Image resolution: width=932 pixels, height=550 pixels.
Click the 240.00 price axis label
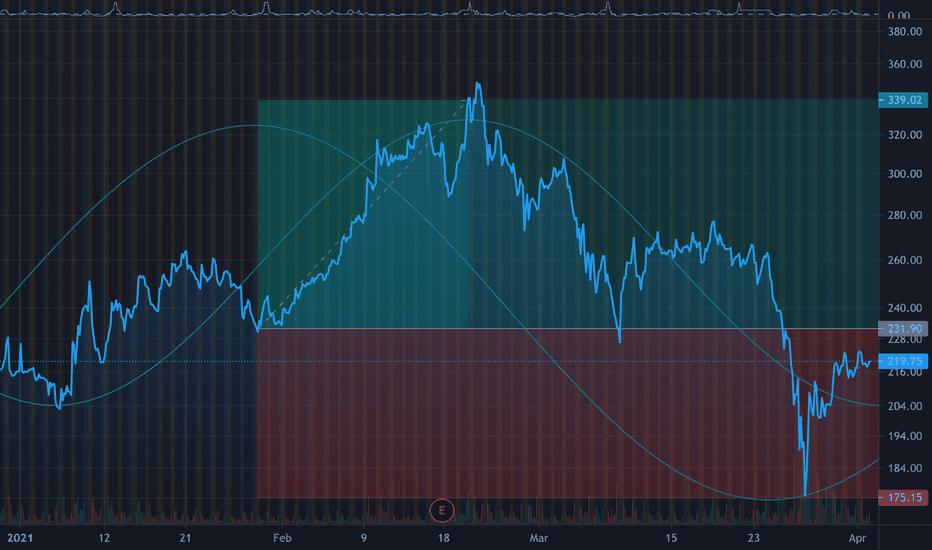[x=905, y=308]
